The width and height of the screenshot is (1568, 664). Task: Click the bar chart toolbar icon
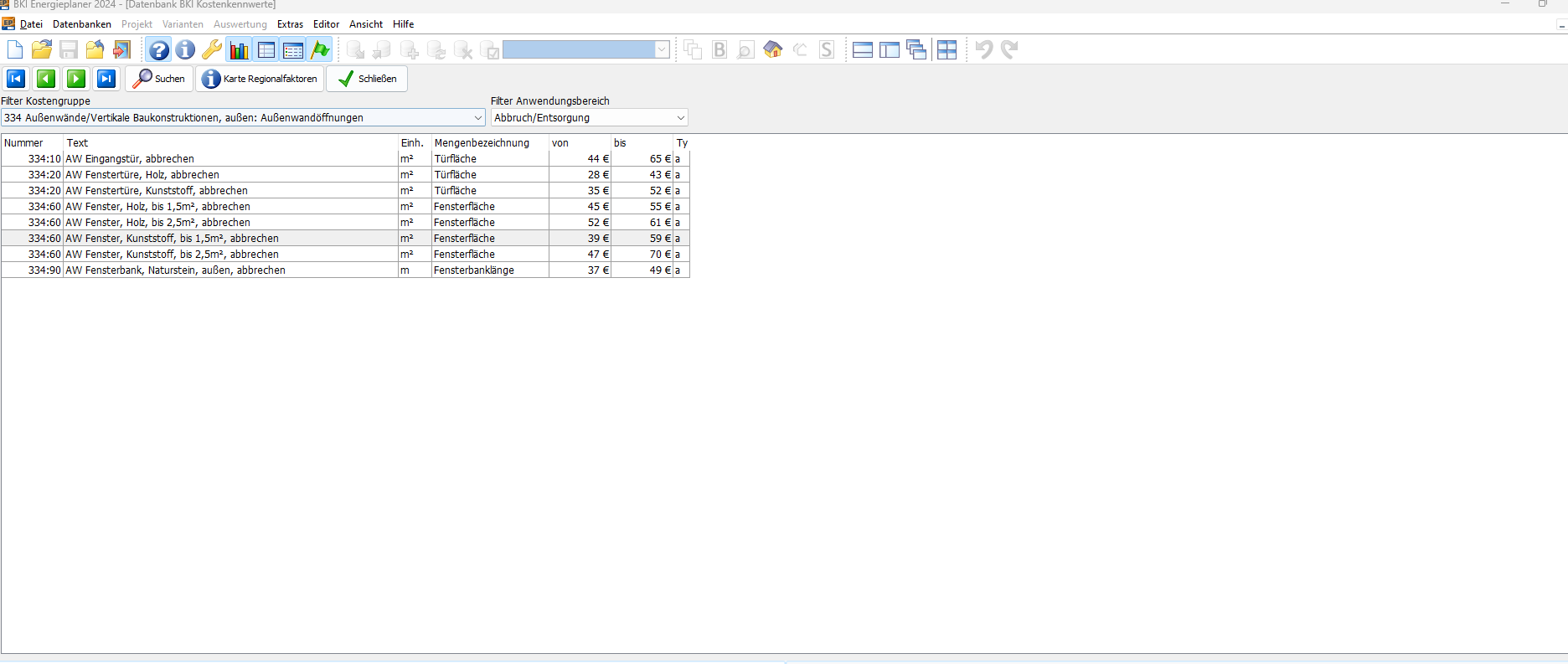point(240,50)
